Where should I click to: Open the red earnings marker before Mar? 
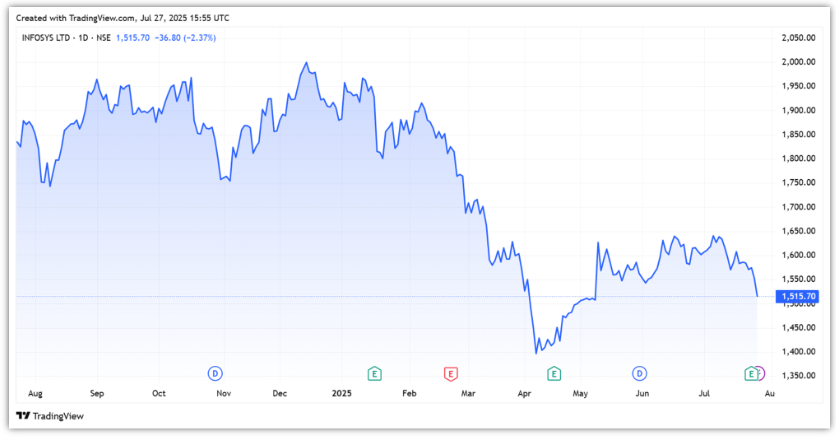450,373
